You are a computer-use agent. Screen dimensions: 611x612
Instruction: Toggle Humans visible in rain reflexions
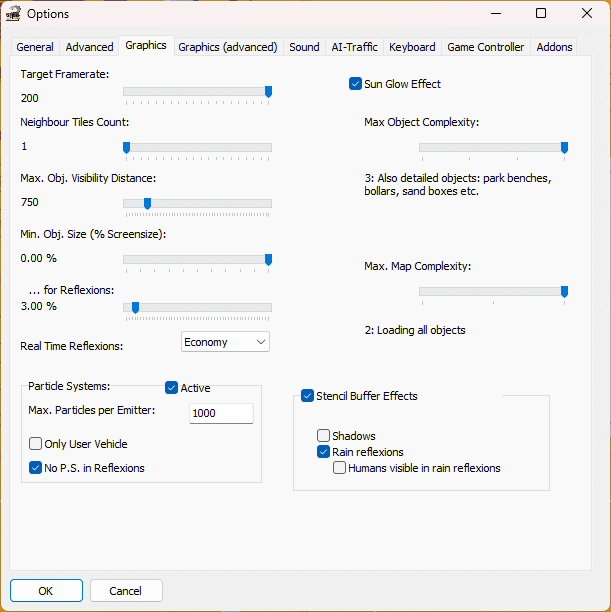[340, 468]
